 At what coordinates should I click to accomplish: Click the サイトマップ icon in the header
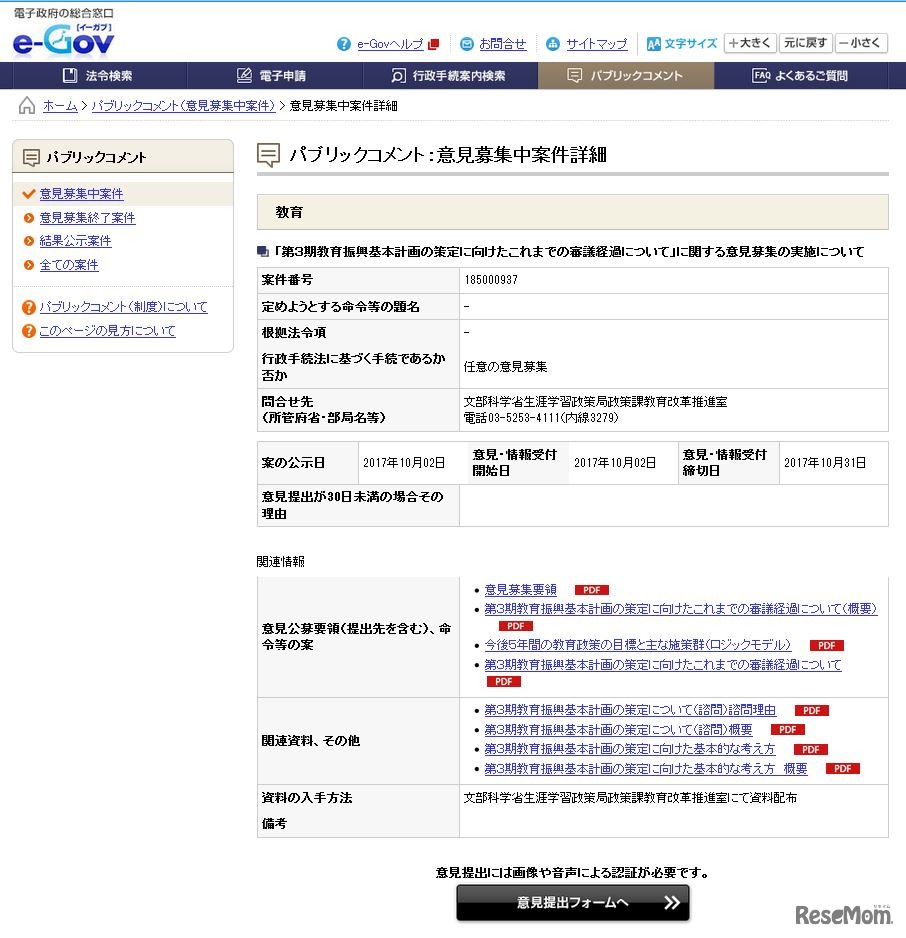553,43
